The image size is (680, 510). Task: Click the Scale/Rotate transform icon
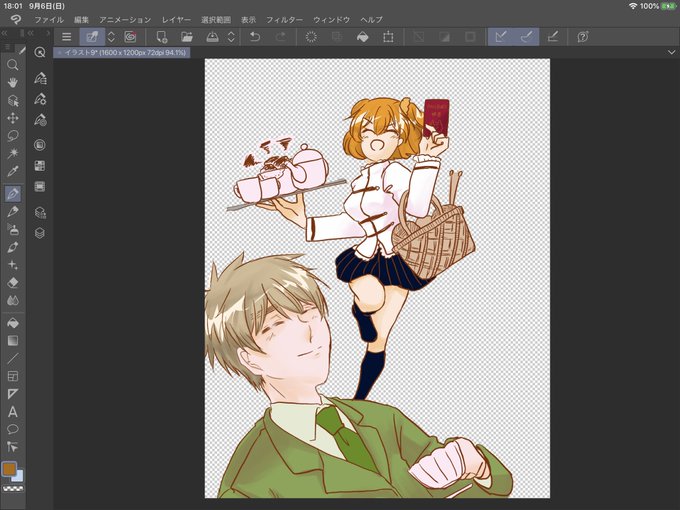click(x=388, y=37)
